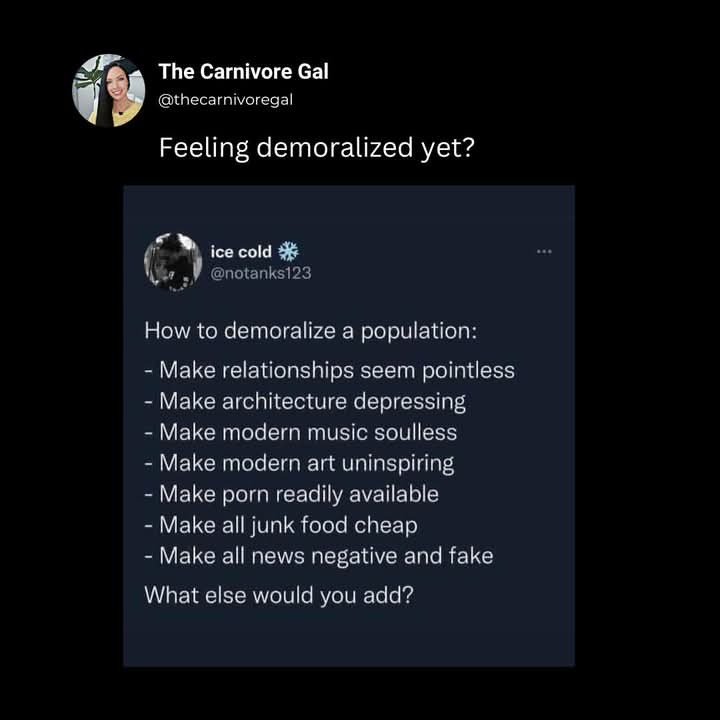Click the @notanks123 handle
This screenshot has width=720, height=720.
pos(260,272)
